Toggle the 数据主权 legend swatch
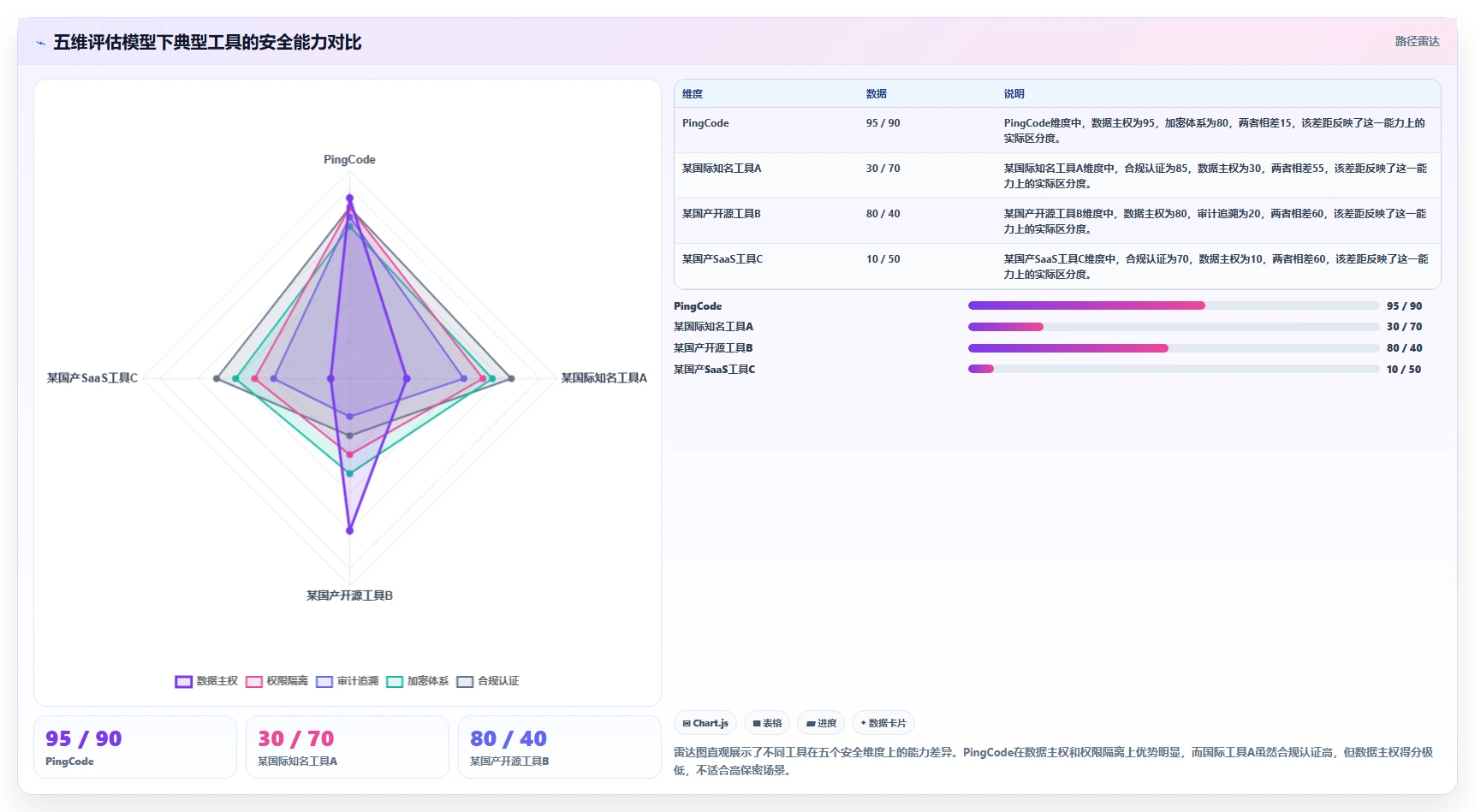This screenshot has height=812, width=1475. [x=183, y=682]
